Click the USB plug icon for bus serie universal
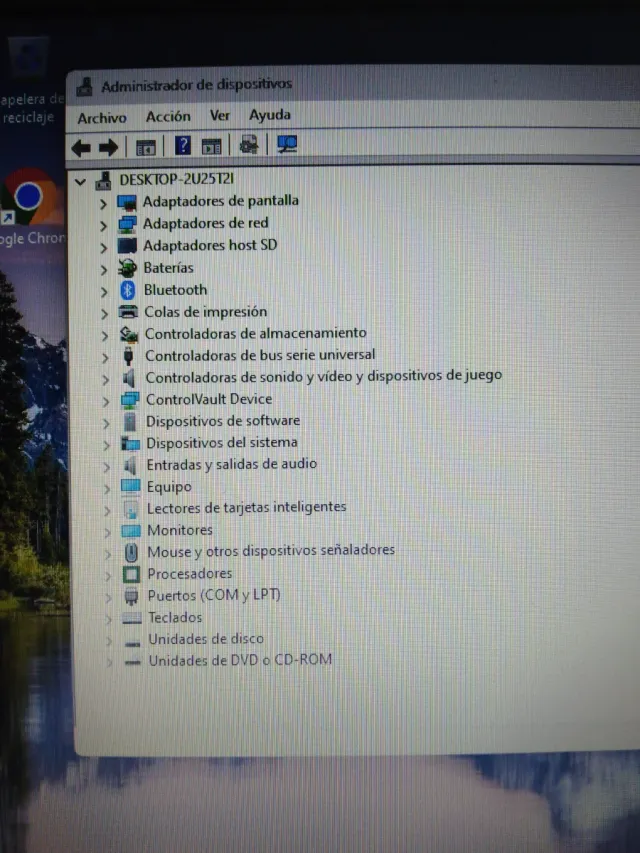640x853 pixels. coord(128,356)
